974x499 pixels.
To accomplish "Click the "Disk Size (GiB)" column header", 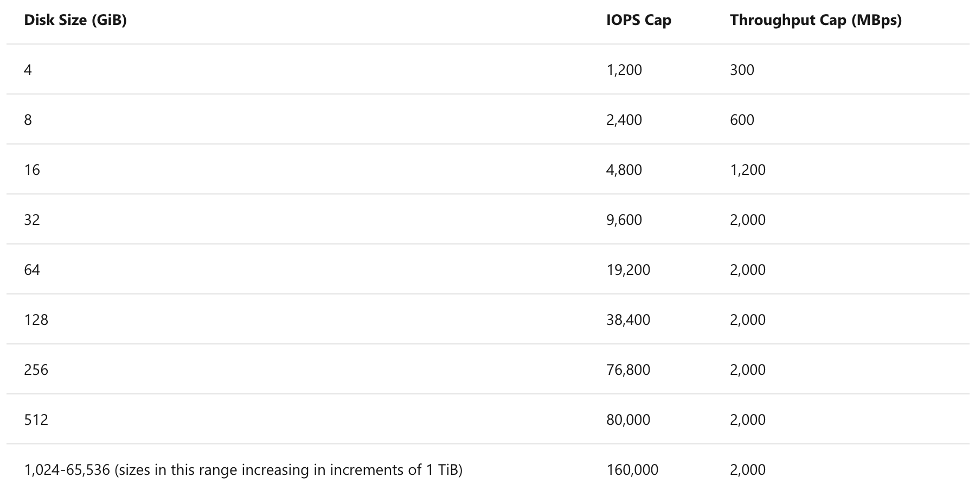I will click(x=75, y=20).
